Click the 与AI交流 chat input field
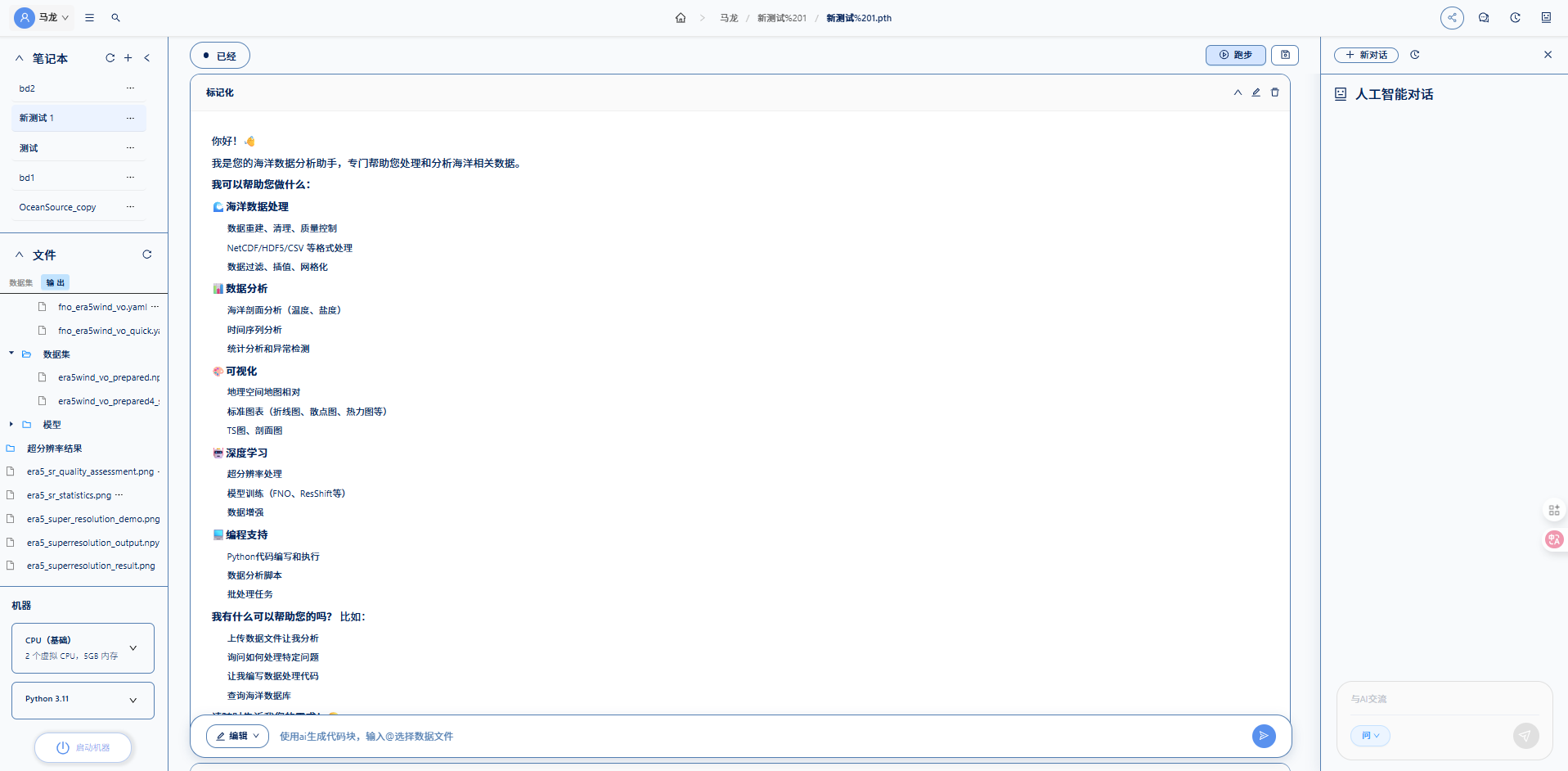Screen dimensions: 1568x771 pos(1444,699)
